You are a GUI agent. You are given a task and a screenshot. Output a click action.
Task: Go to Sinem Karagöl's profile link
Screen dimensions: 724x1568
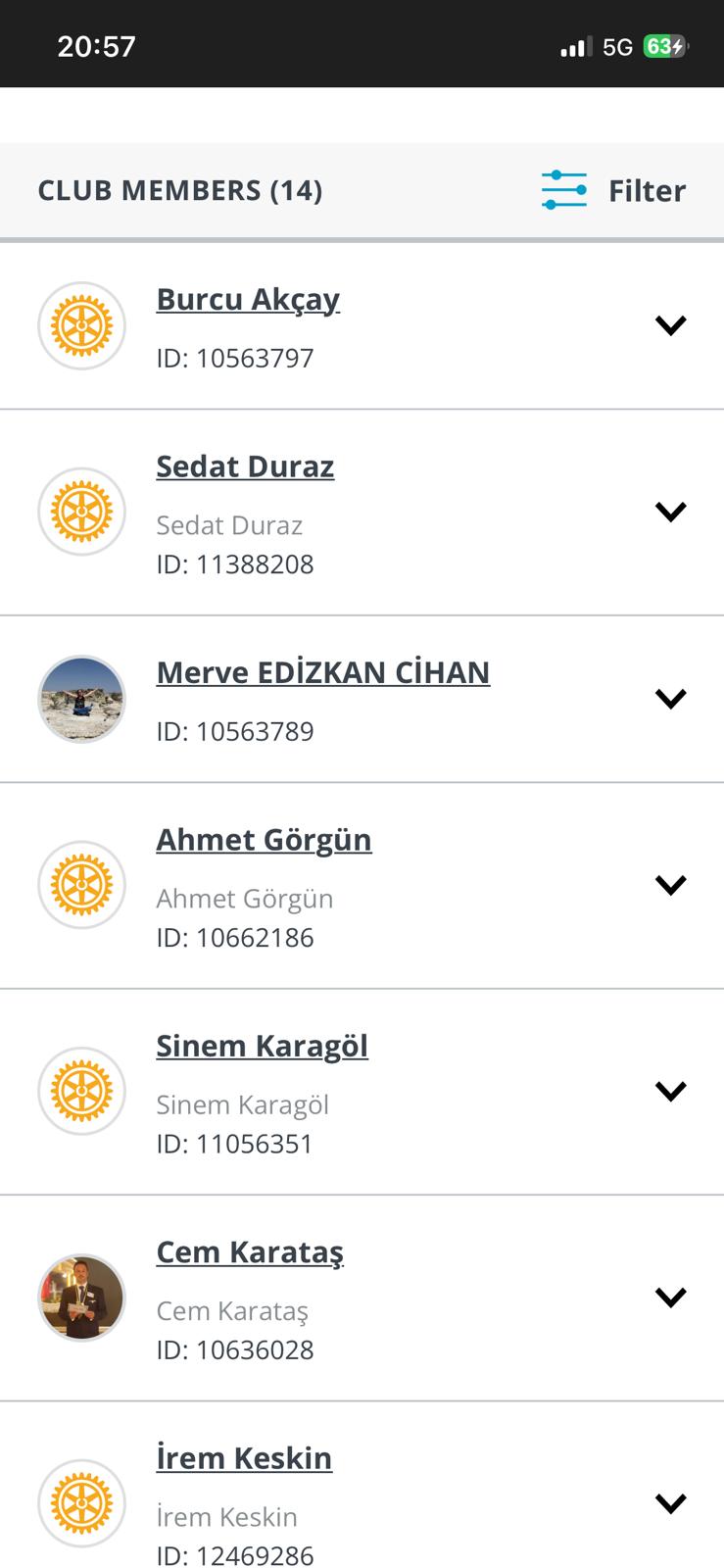[262, 1046]
